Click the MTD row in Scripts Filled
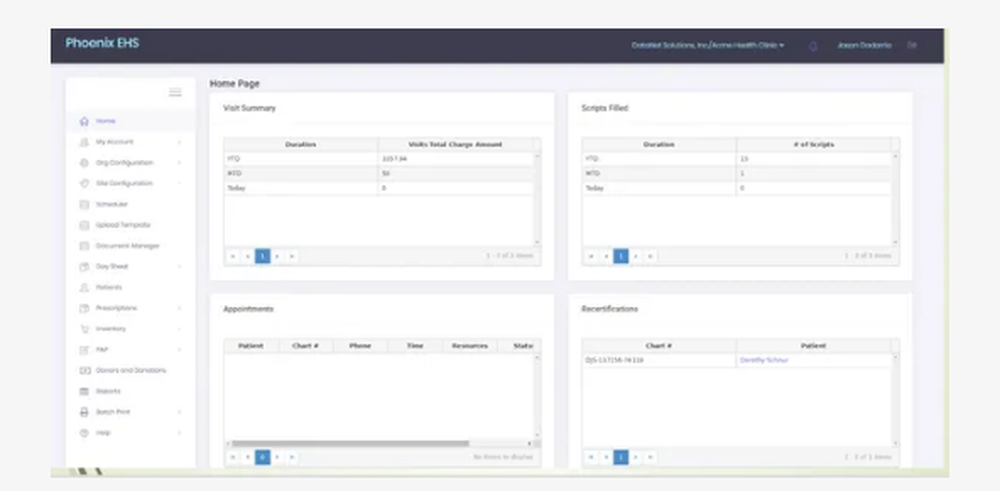The image size is (1000, 491). pos(737,173)
